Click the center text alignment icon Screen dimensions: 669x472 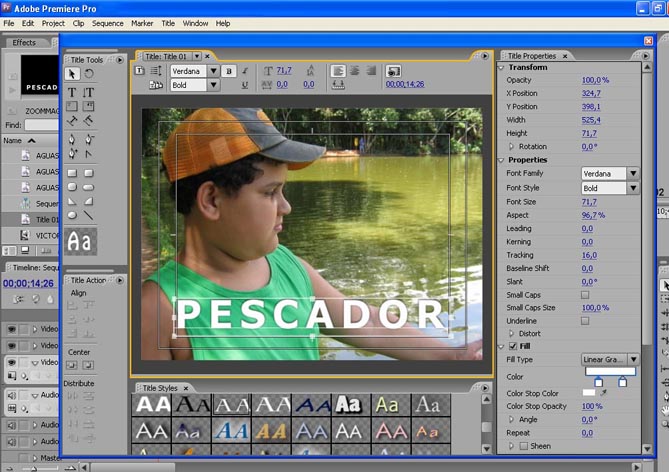tap(355, 71)
